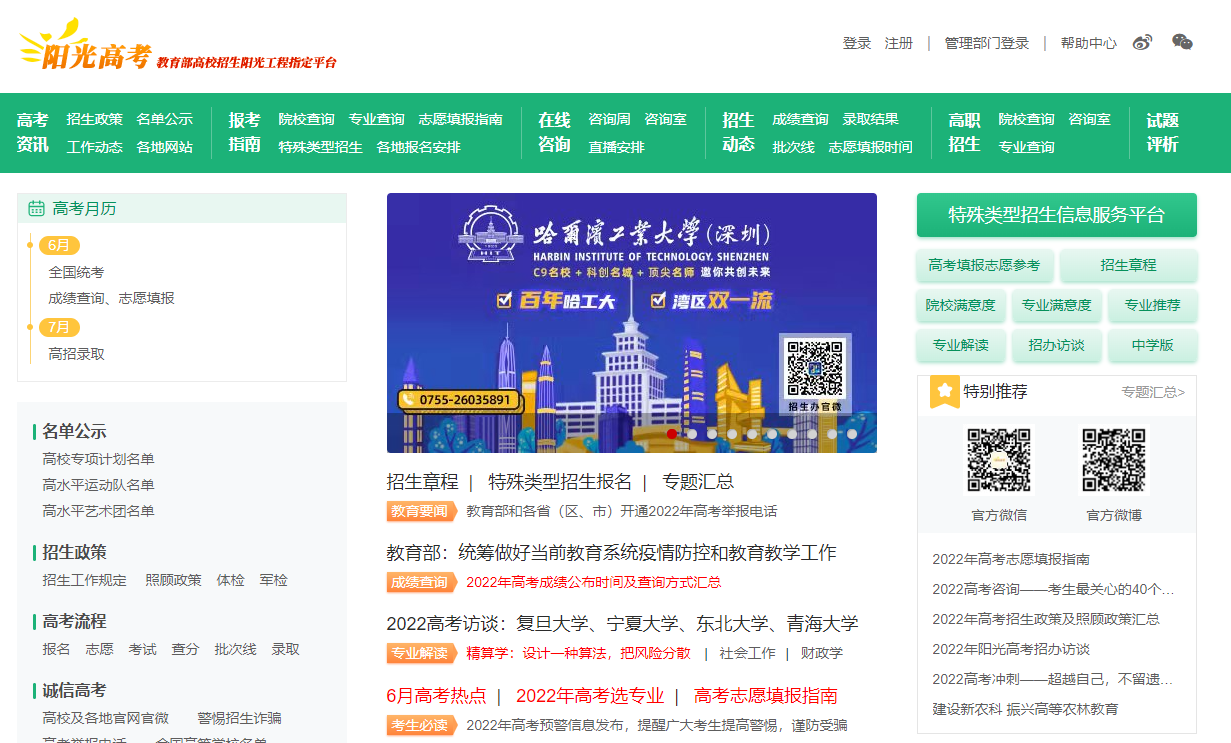Screen dimensions: 1231x743
Task: Open 警惕招生诈骗 in left sidebar
Action: 239,718
